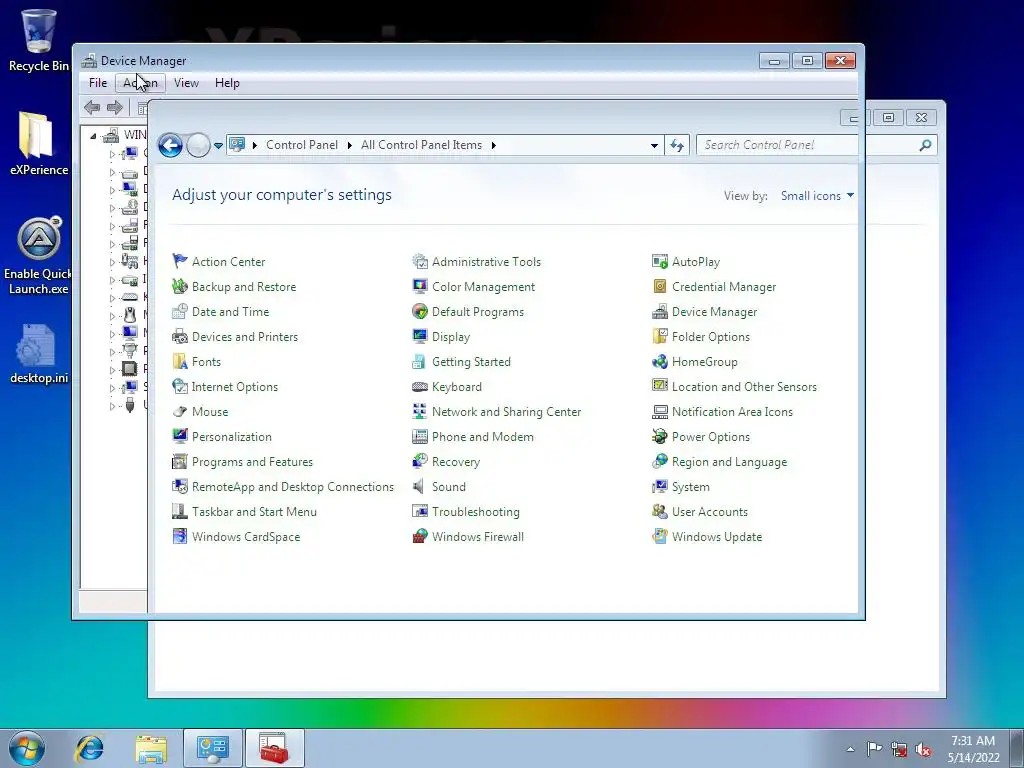Click the Fonts folder icon
Image resolution: width=1024 pixels, height=768 pixels.
click(x=180, y=362)
